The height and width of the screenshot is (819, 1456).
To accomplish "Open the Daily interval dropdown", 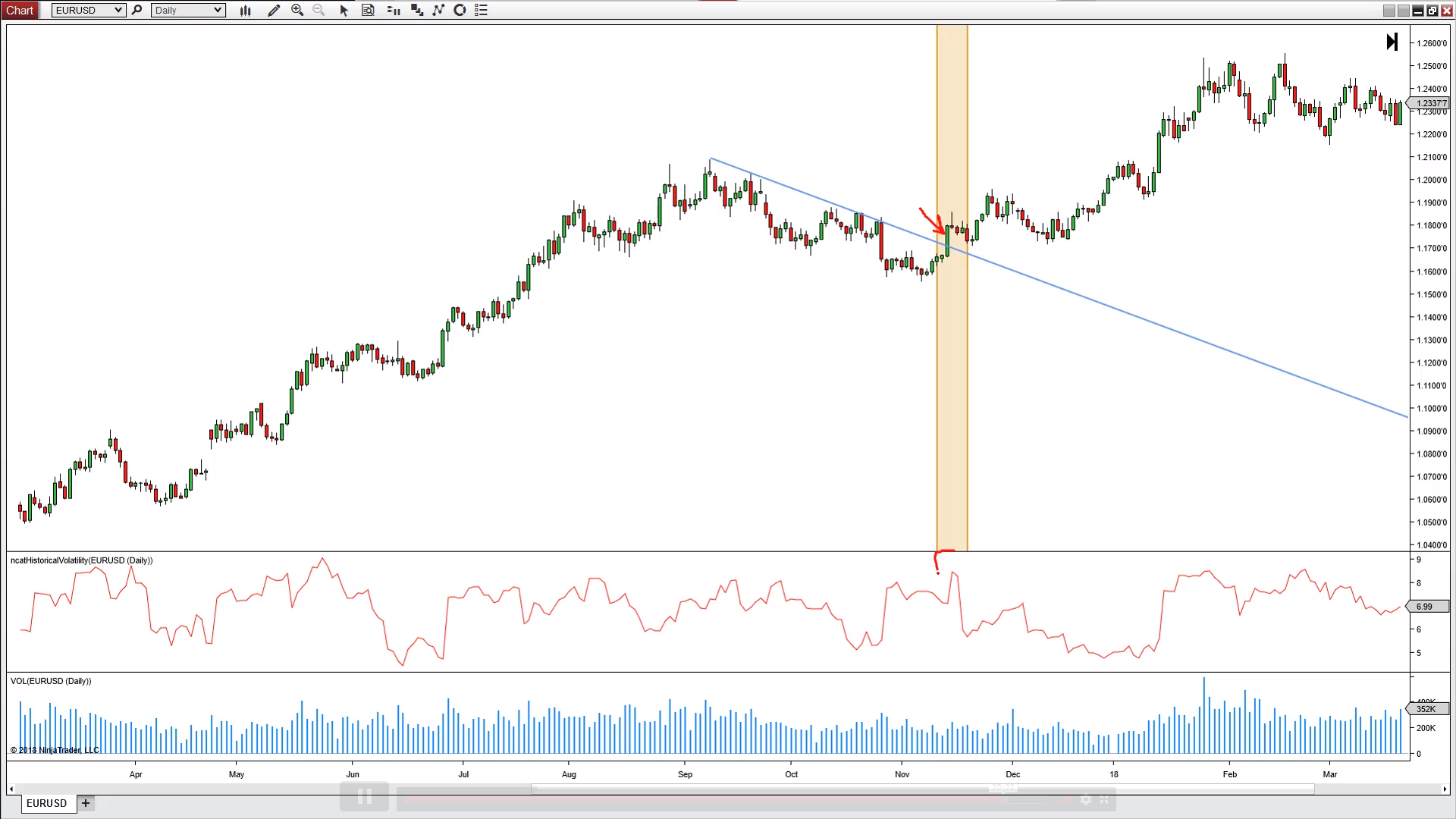I will click(x=187, y=10).
